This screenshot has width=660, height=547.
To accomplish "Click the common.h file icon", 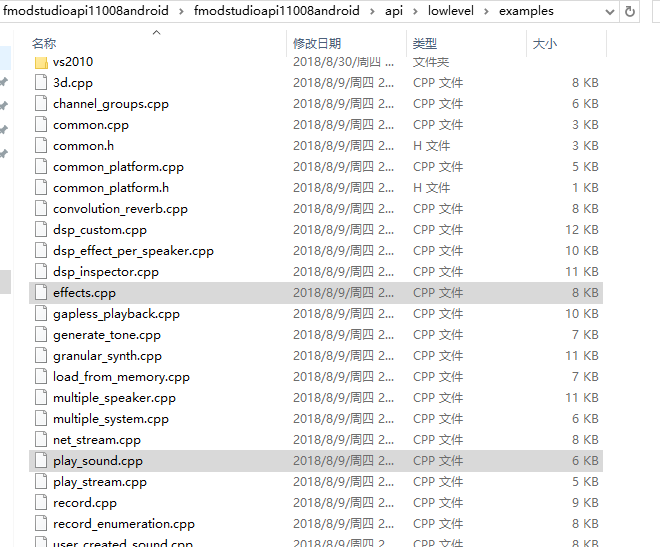I will (x=41, y=146).
